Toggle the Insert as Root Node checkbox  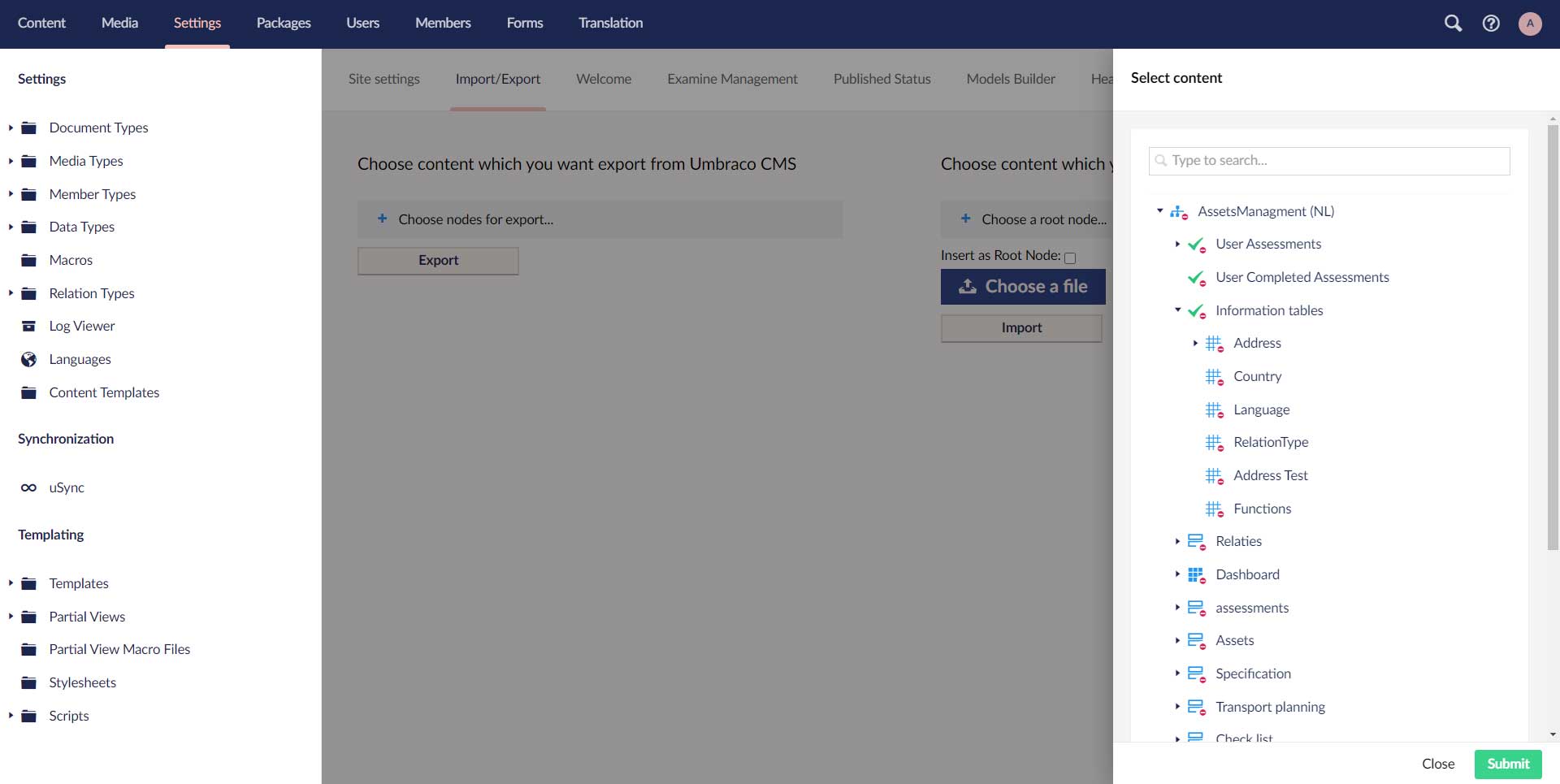point(1070,258)
